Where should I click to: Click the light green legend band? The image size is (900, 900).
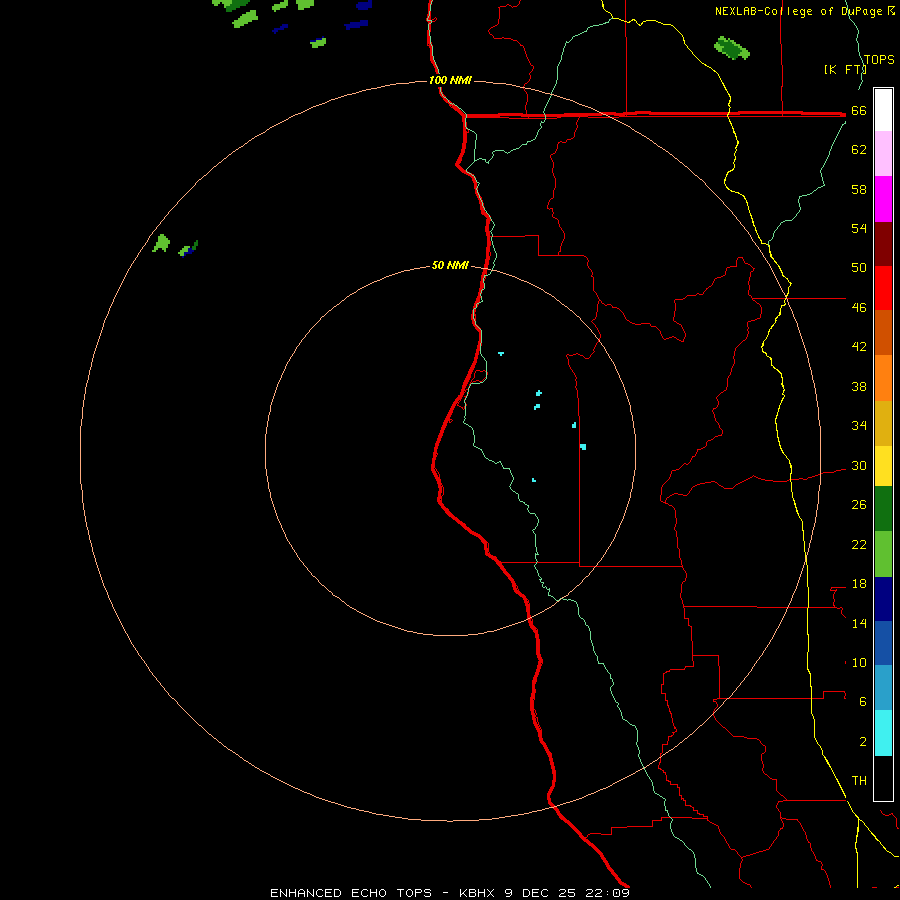click(883, 554)
